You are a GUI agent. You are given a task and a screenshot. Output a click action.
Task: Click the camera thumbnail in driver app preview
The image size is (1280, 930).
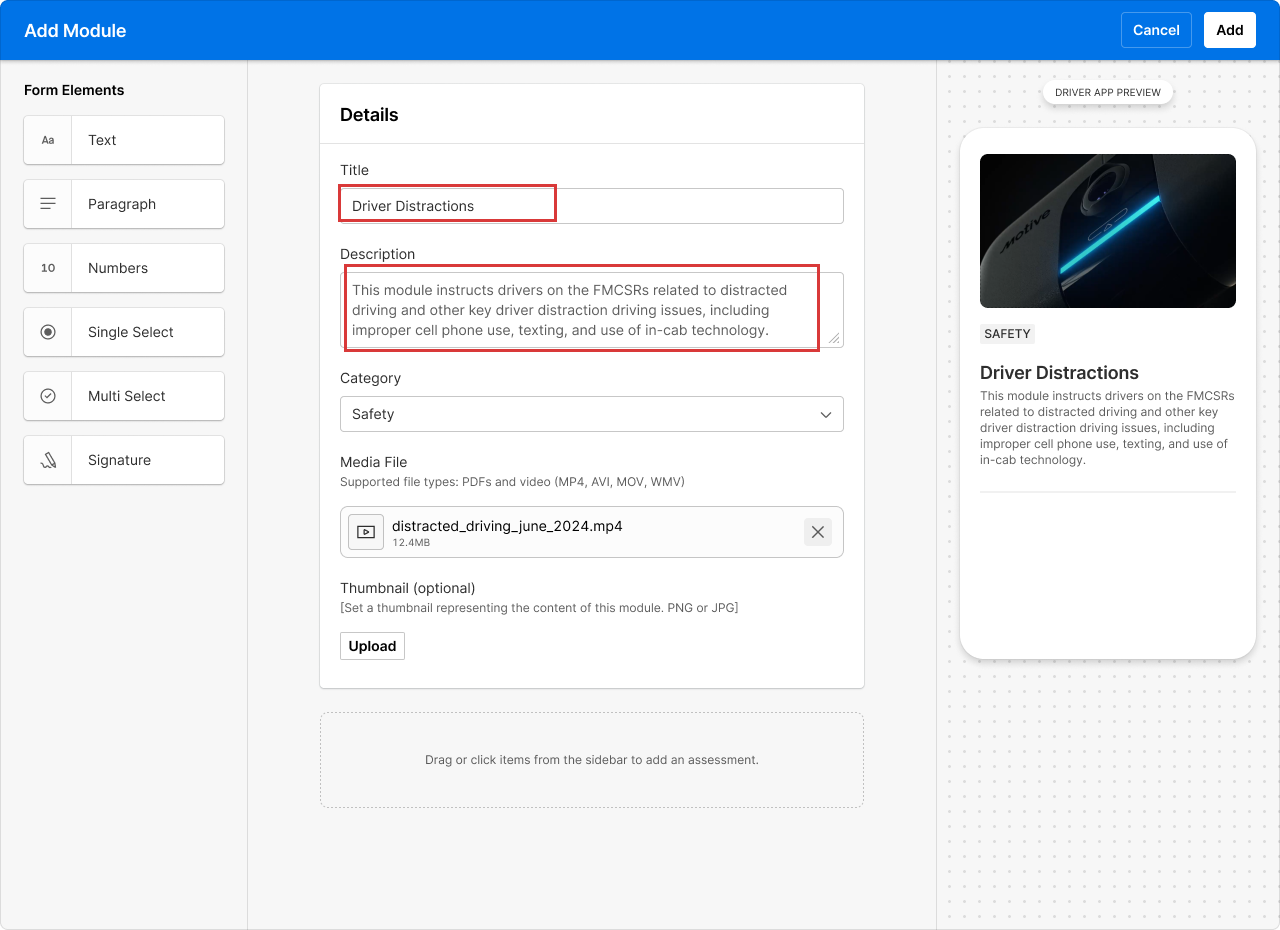[1107, 231]
